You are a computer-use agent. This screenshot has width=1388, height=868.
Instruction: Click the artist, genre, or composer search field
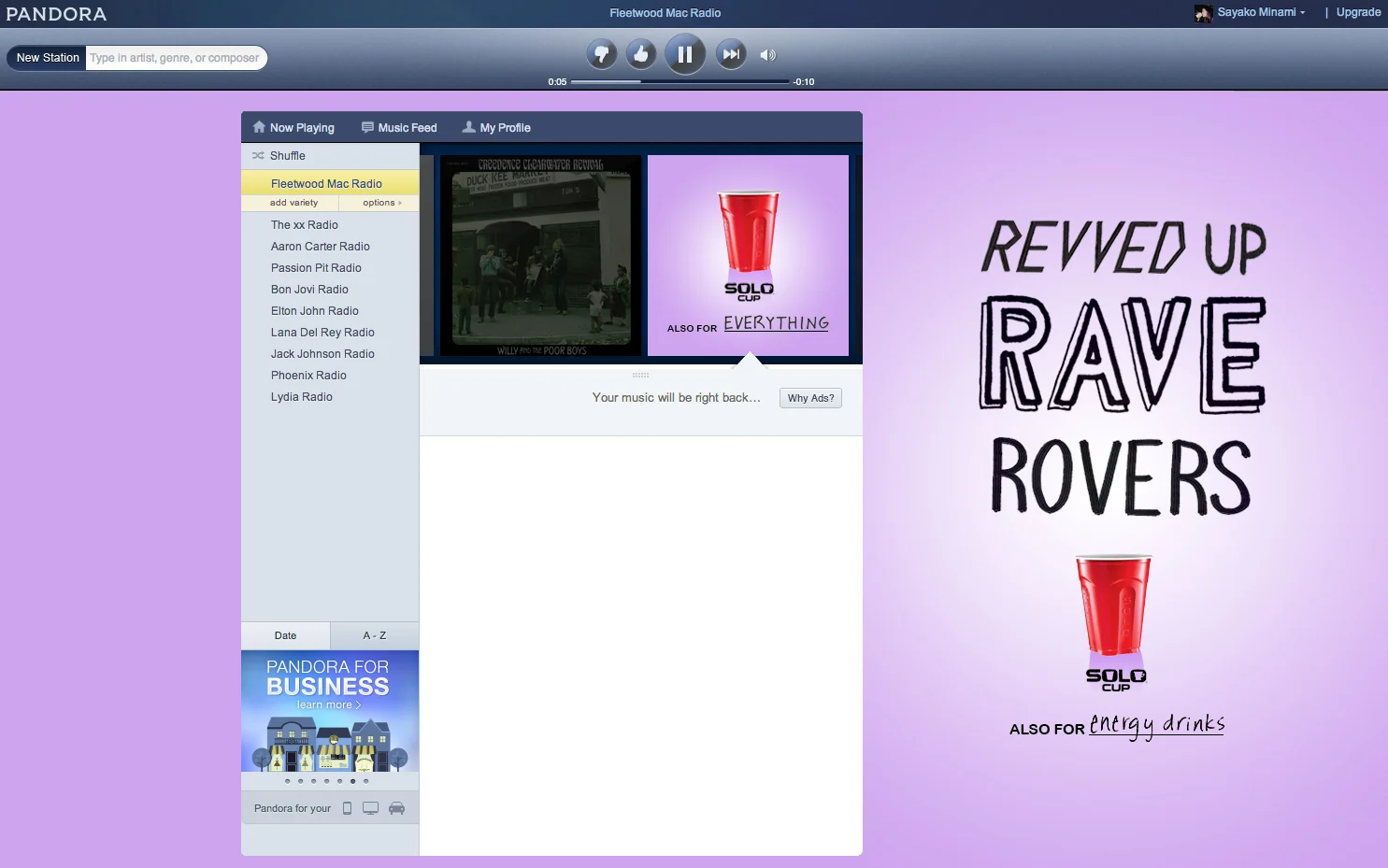click(x=176, y=58)
